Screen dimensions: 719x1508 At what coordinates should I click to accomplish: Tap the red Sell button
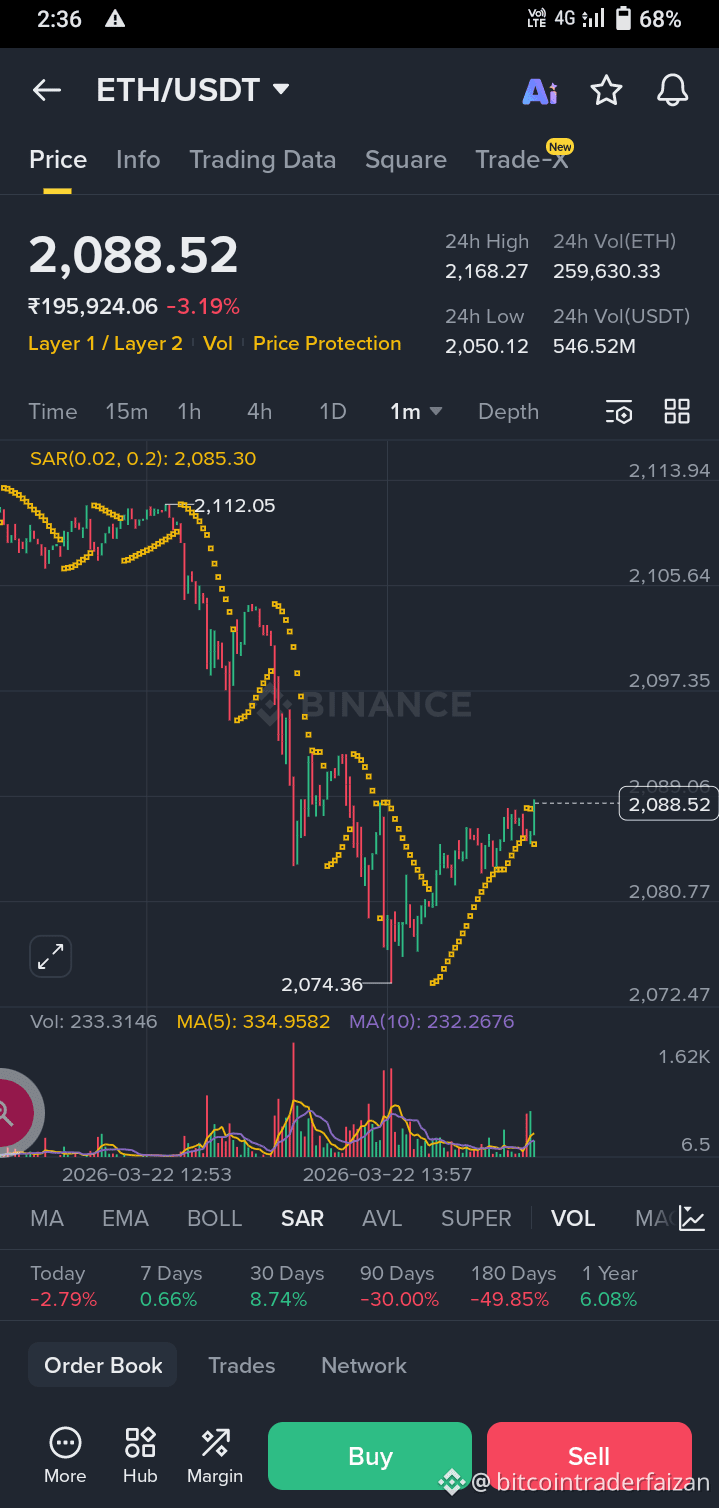click(x=589, y=1457)
